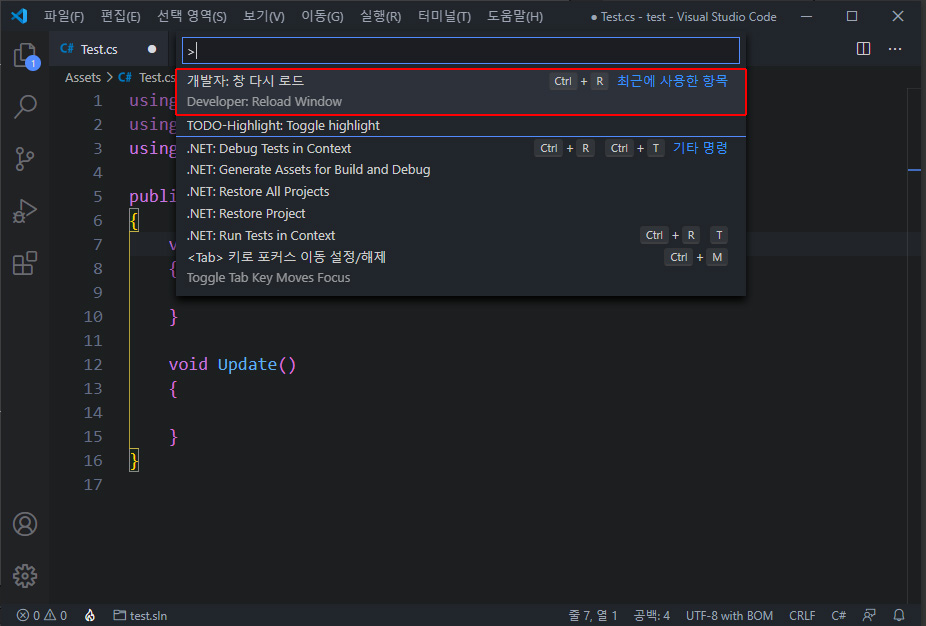Split the editor to the right

(863, 48)
